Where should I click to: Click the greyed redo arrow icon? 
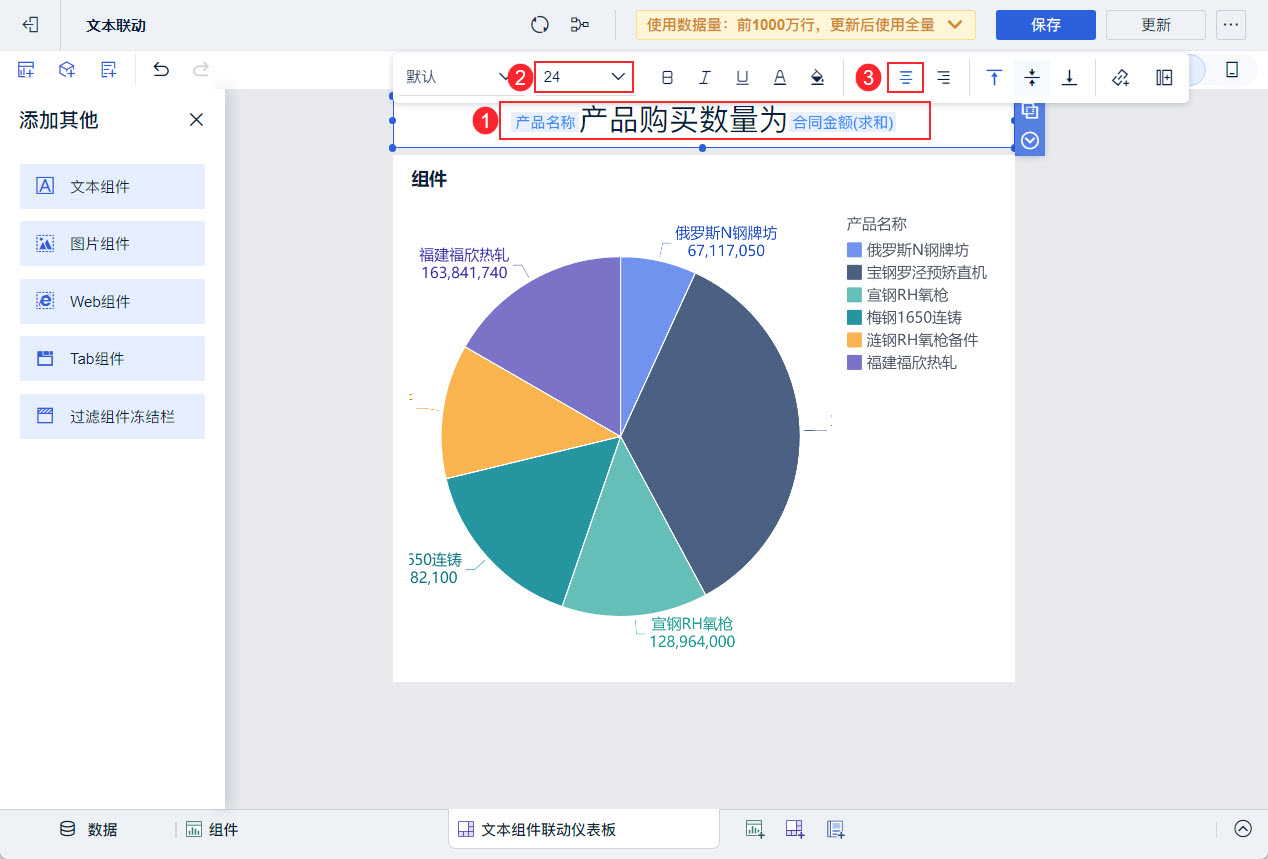(201, 69)
